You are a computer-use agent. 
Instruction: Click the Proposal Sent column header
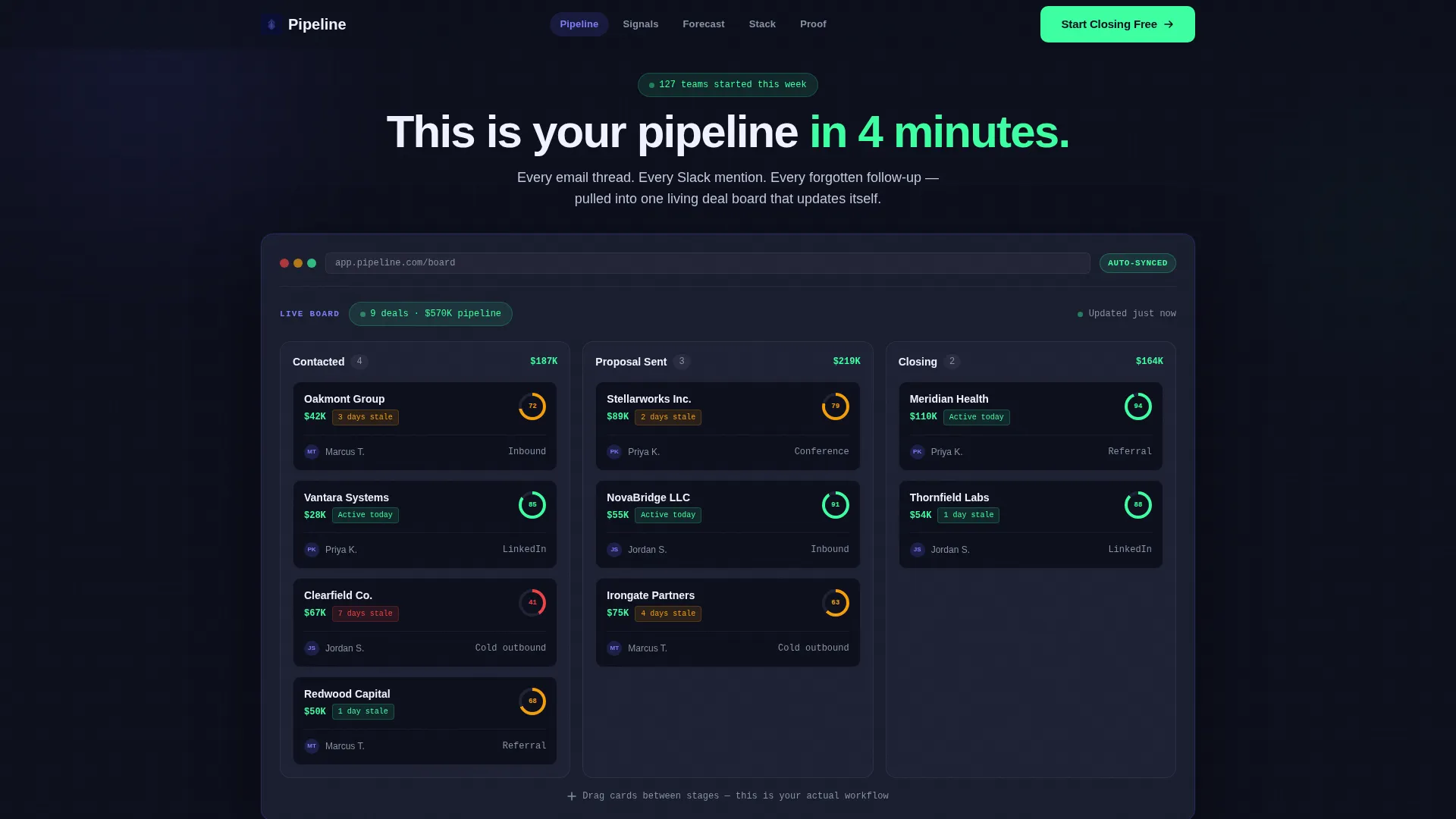coord(631,362)
